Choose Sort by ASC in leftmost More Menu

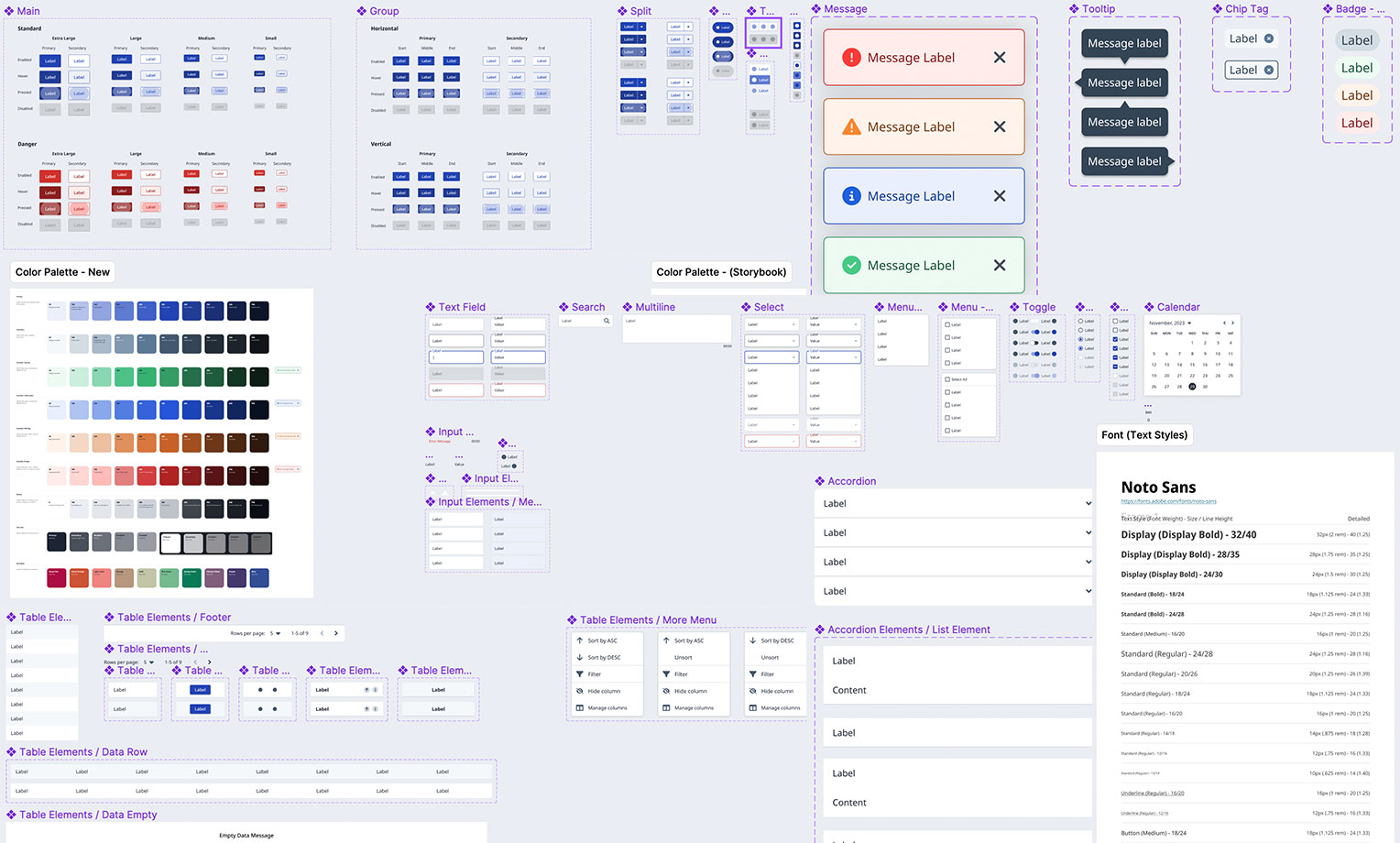point(603,640)
